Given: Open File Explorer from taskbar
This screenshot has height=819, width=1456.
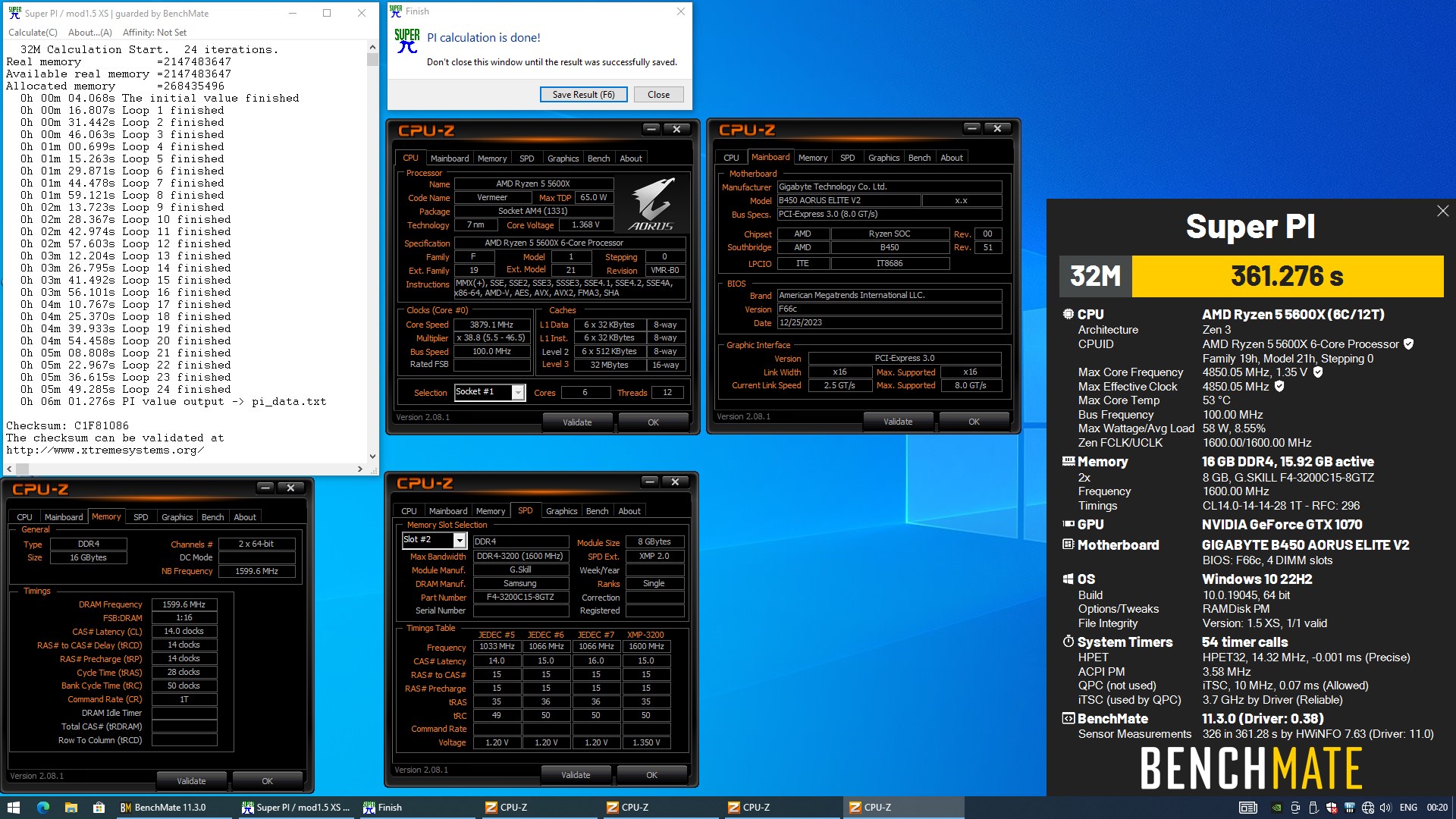Looking at the screenshot, I should pyautogui.click(x=71, y=808).
